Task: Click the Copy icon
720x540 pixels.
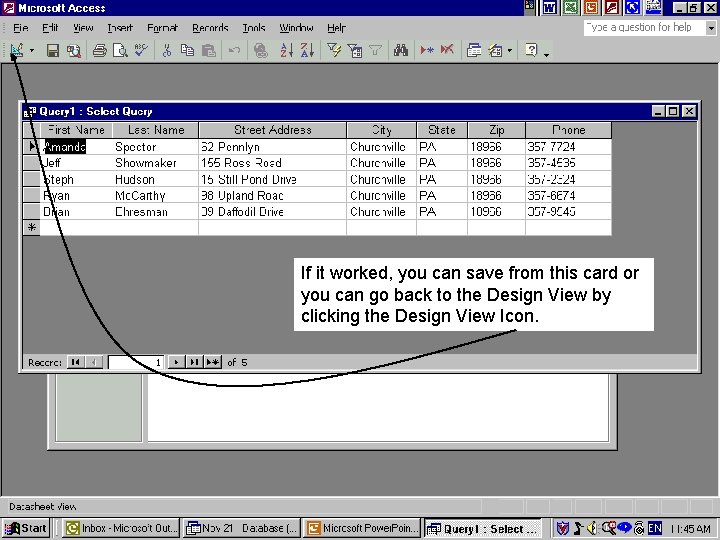Action: pyautogui.click(x=187, y=51)
